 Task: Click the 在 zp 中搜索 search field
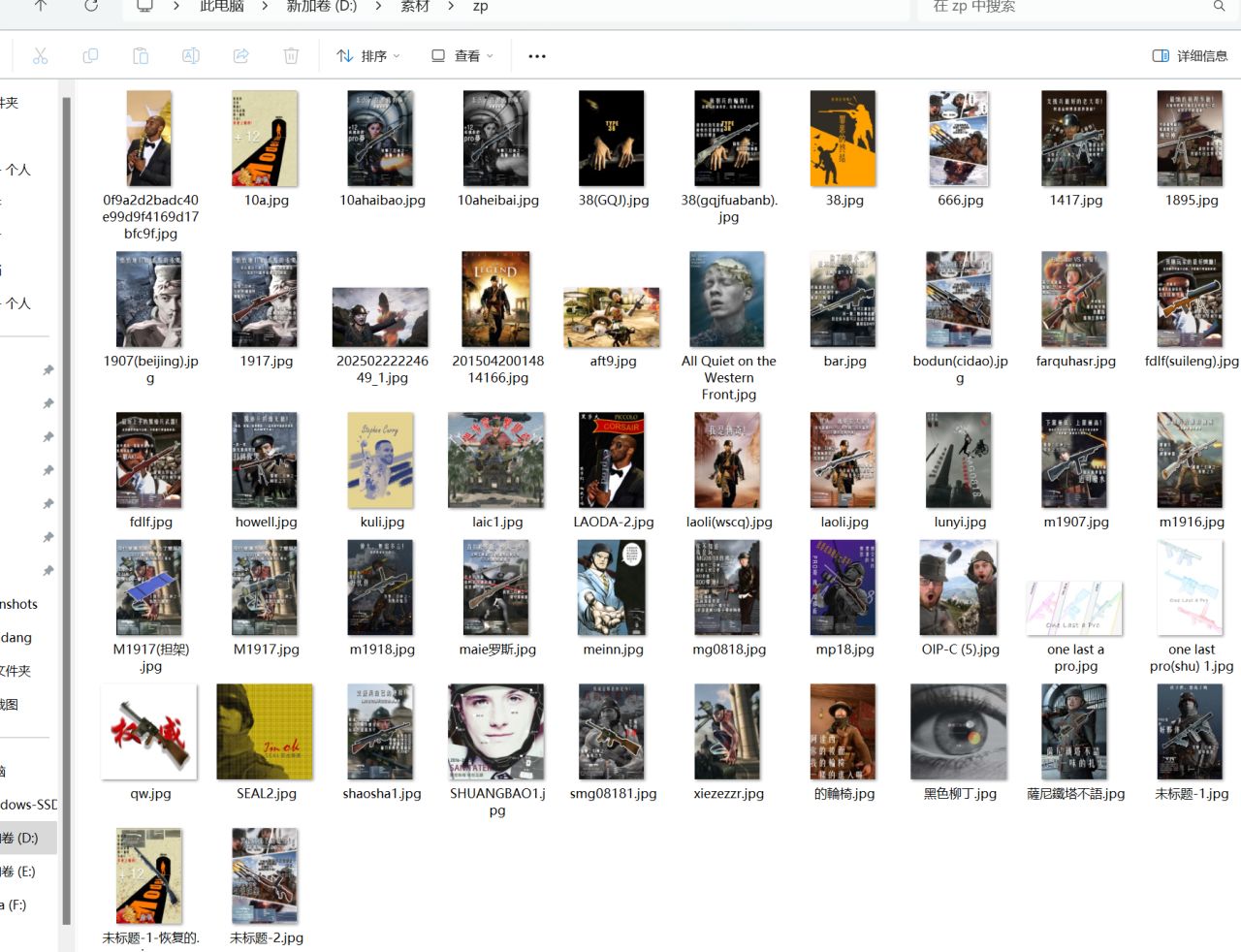(1076, 6)
